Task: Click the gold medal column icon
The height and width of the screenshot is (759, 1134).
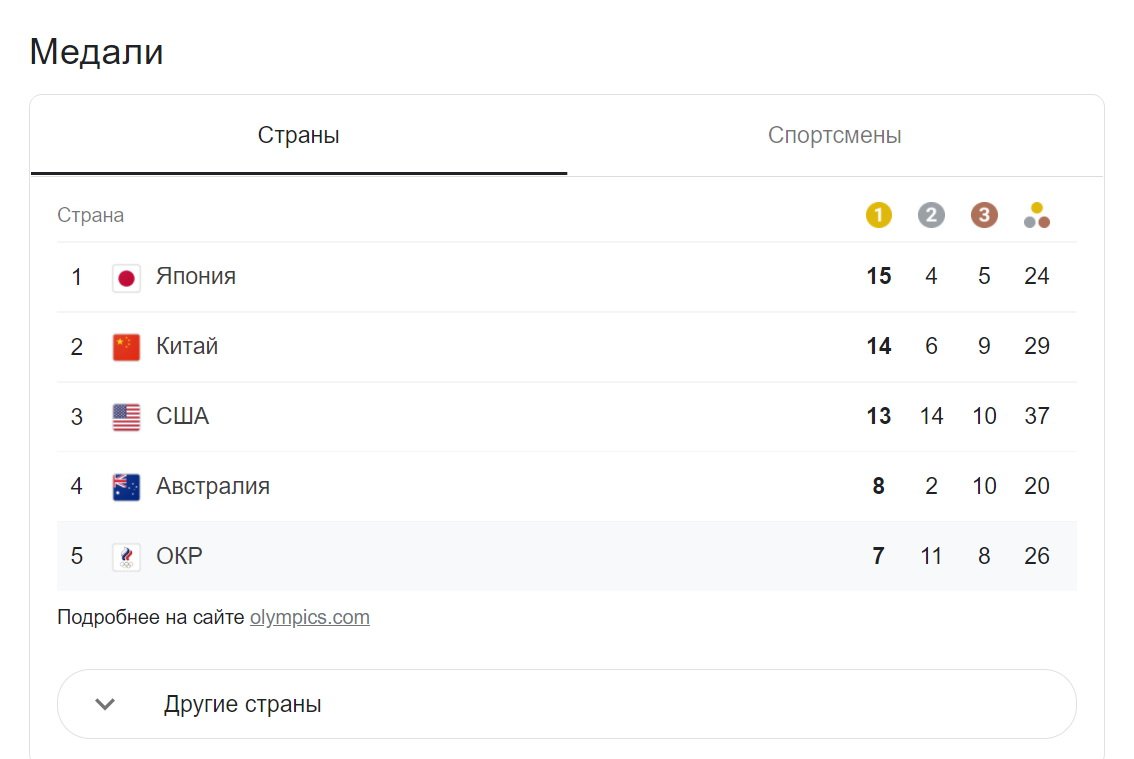Action: pyautogui.click(x=878, y=215)
